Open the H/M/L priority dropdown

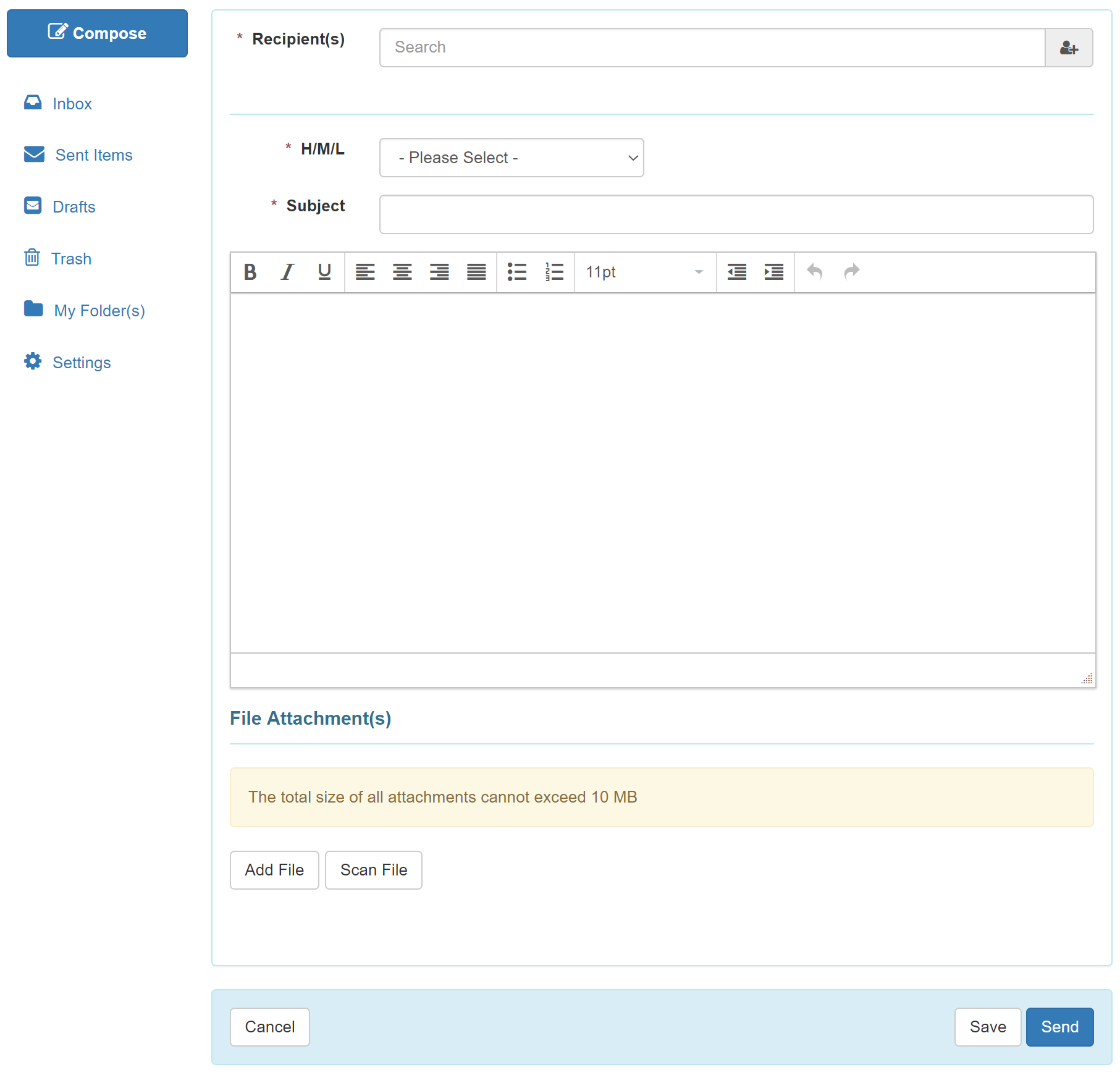512,158
